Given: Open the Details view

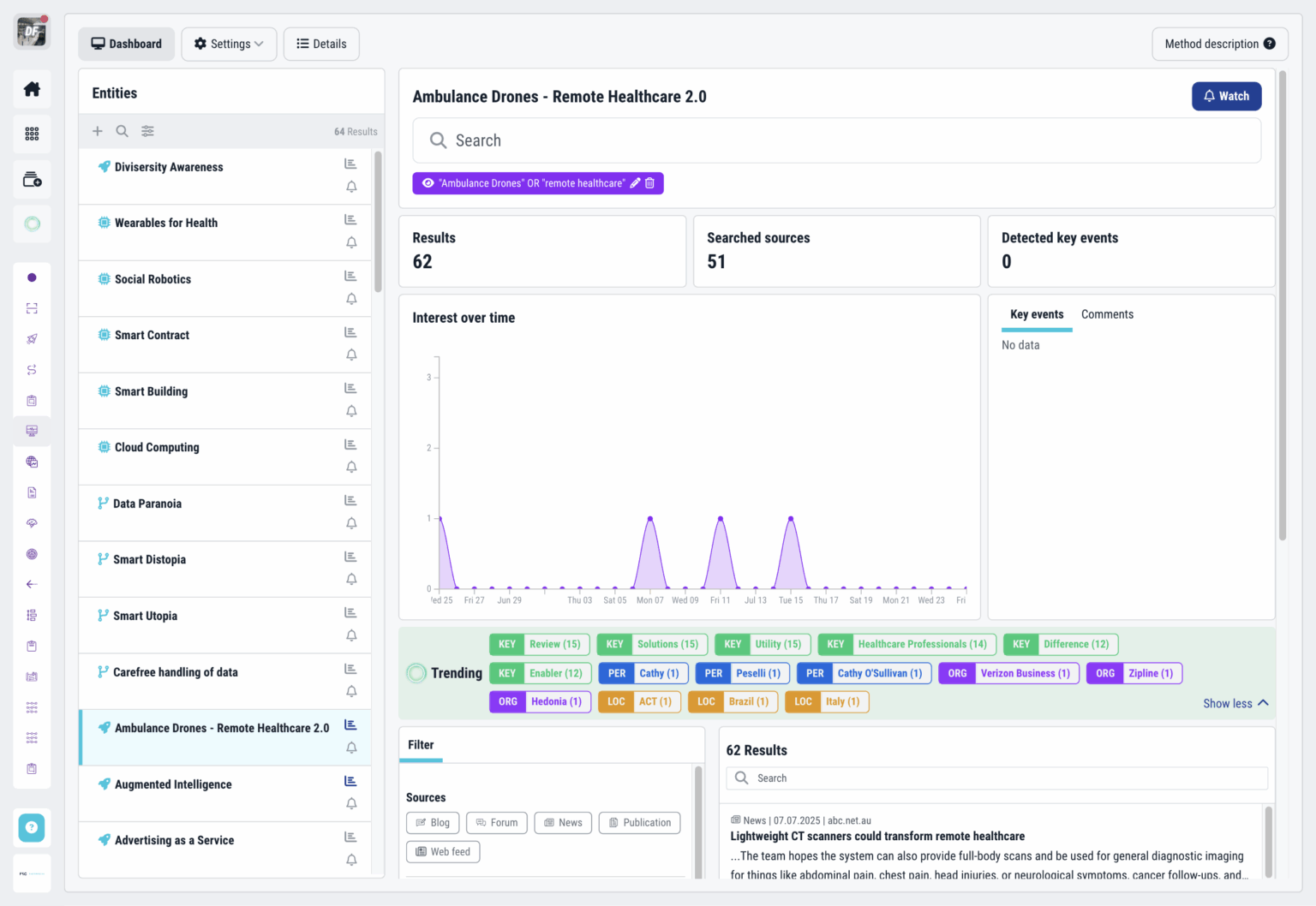Looking at the screenshot, I should [321, 44].
